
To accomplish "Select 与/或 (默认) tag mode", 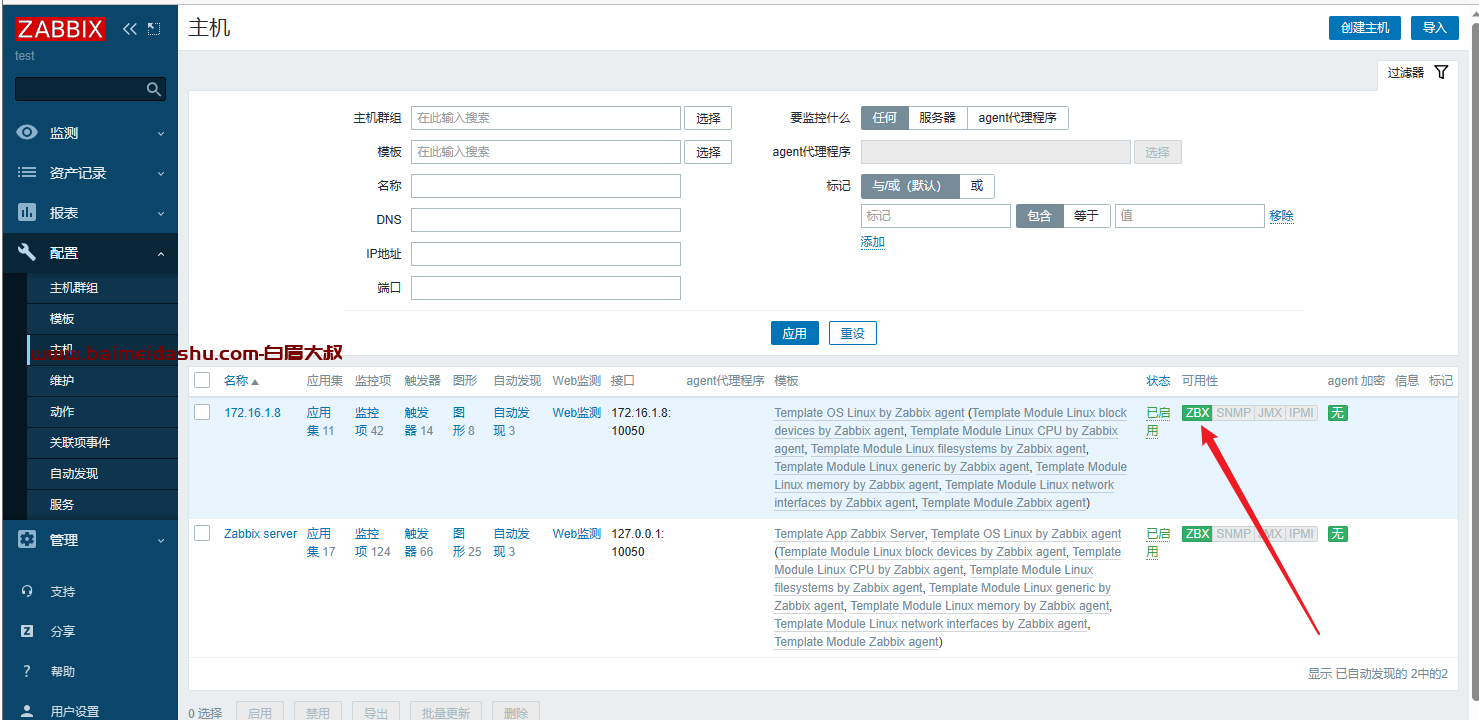I will (910, 186).
